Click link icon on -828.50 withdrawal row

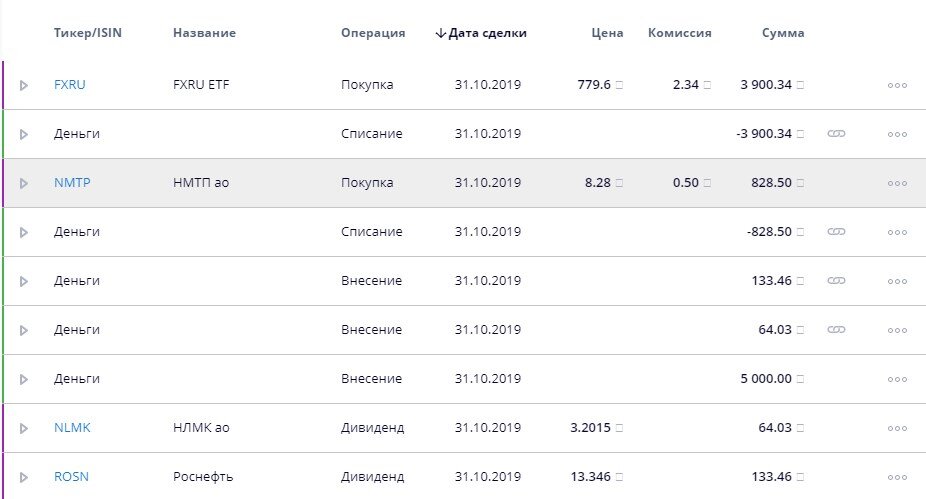click(x=836, y=232)
